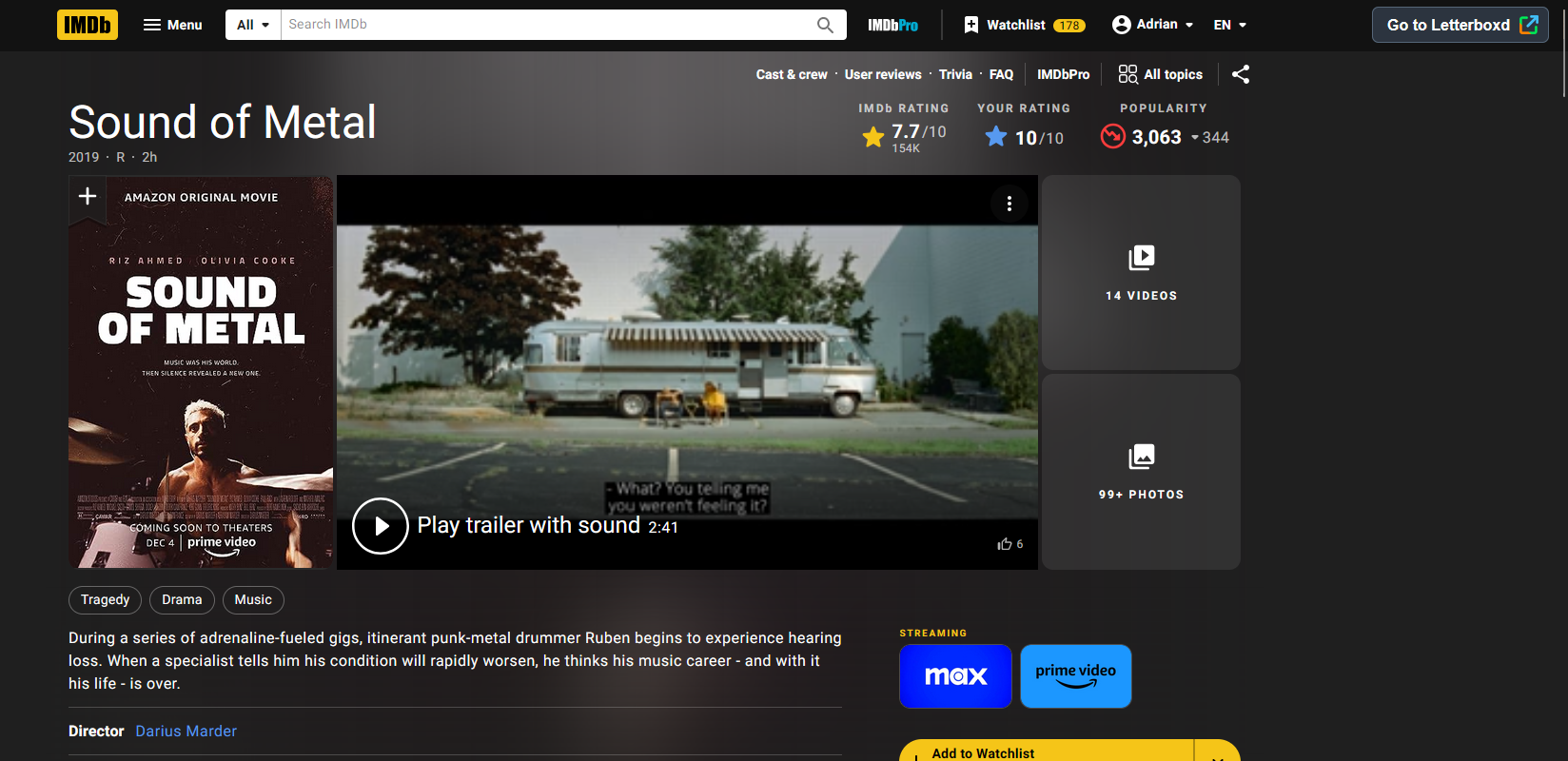Open the EN language dropdown

1229,25
